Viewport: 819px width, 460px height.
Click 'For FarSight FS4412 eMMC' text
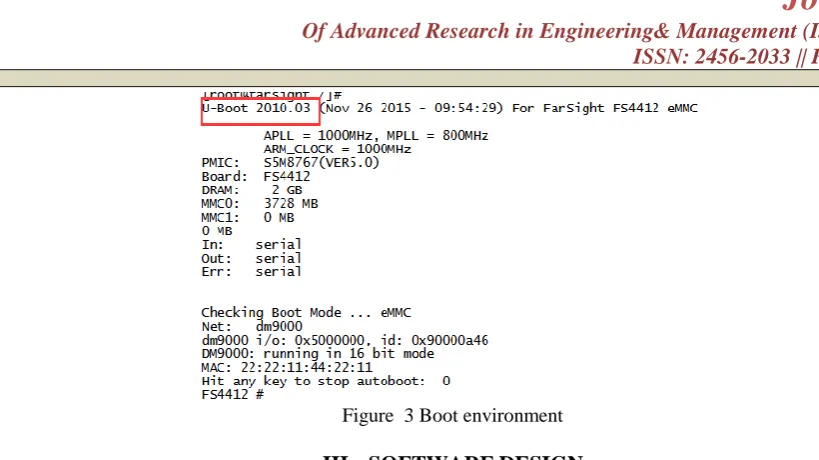coord(605,108)
